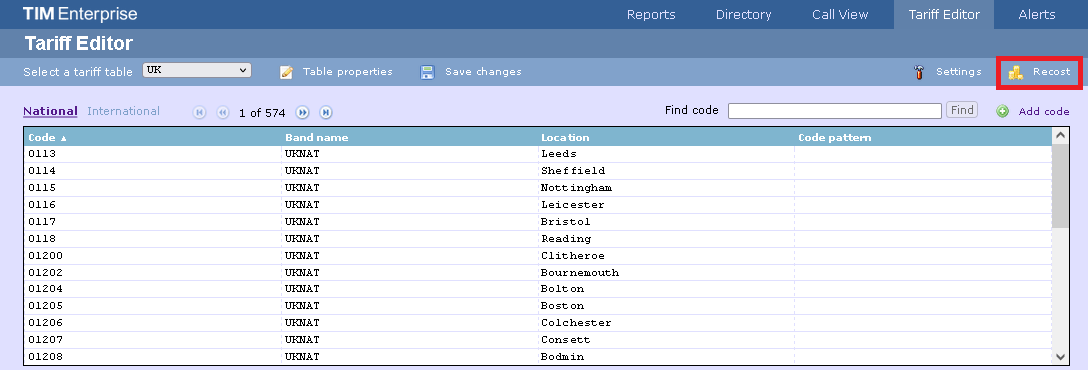The width and height of the screenshot is (1088, 370).
Task: Select code 0117 cell
Action: [x=153, y=222]
